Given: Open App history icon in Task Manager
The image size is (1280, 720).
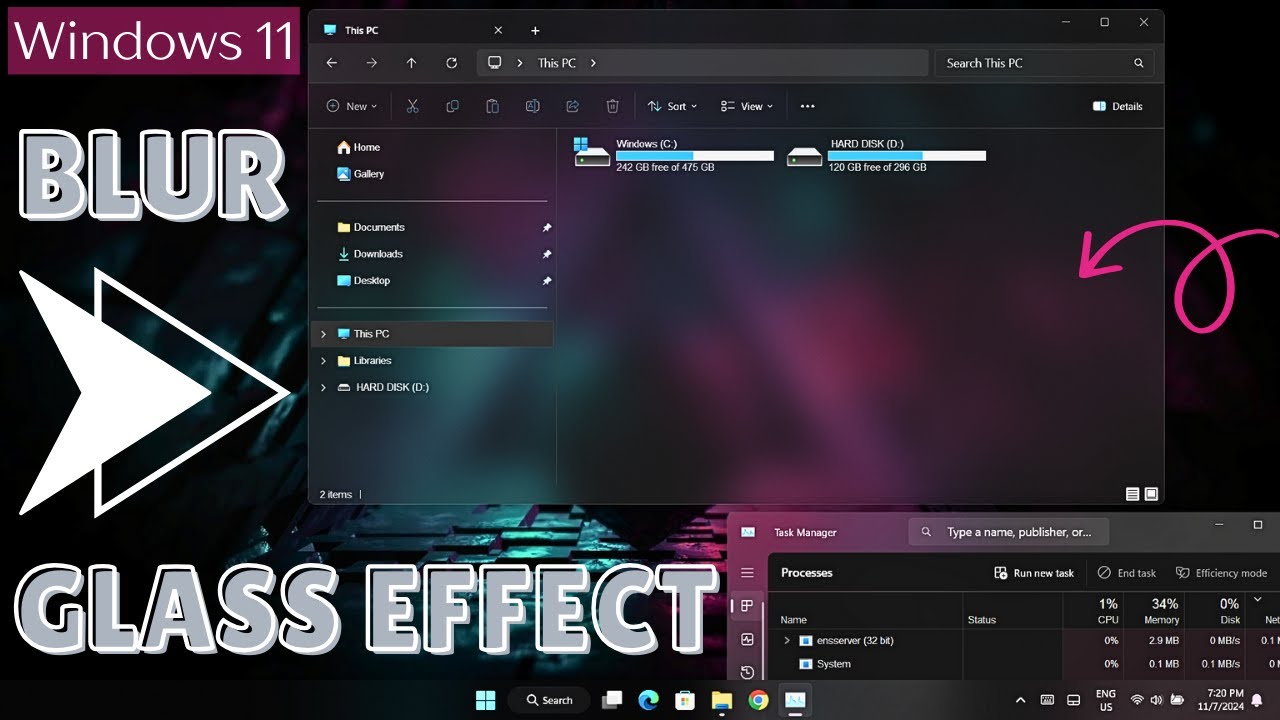Looking at the screenshot, I should point(747,671).
